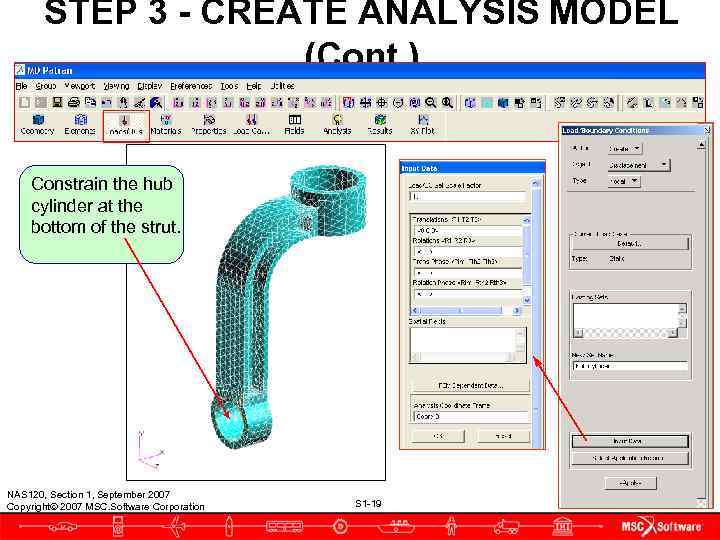Click the Load/Boundary Conditions panel scroll-up arrow
Screen dimensions: 720x540
pos(701,146)
